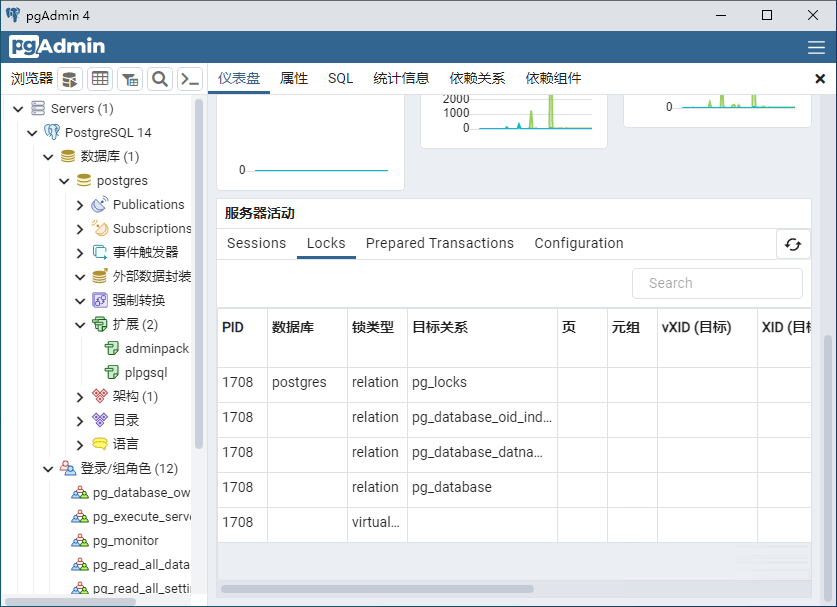This screenshot has width=837, height=607.
Task: Collapse the 扩展 (2) node
Action: (x=80, y=325)
